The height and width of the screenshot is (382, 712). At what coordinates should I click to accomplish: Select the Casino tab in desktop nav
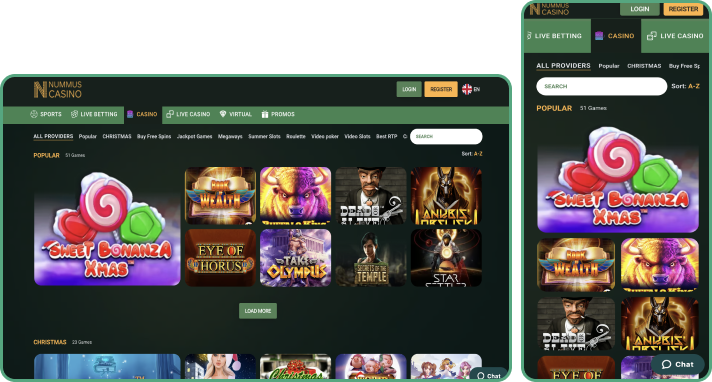tap(142, 114)
